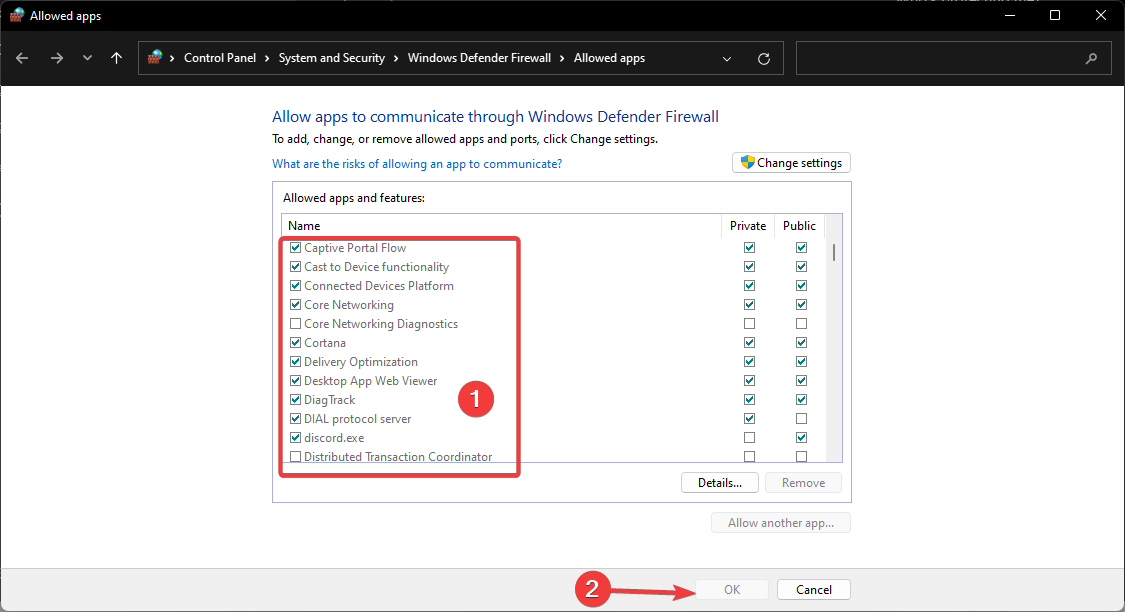
Task: Click the firewall icon in address bar
Action: tap(155, 58)
